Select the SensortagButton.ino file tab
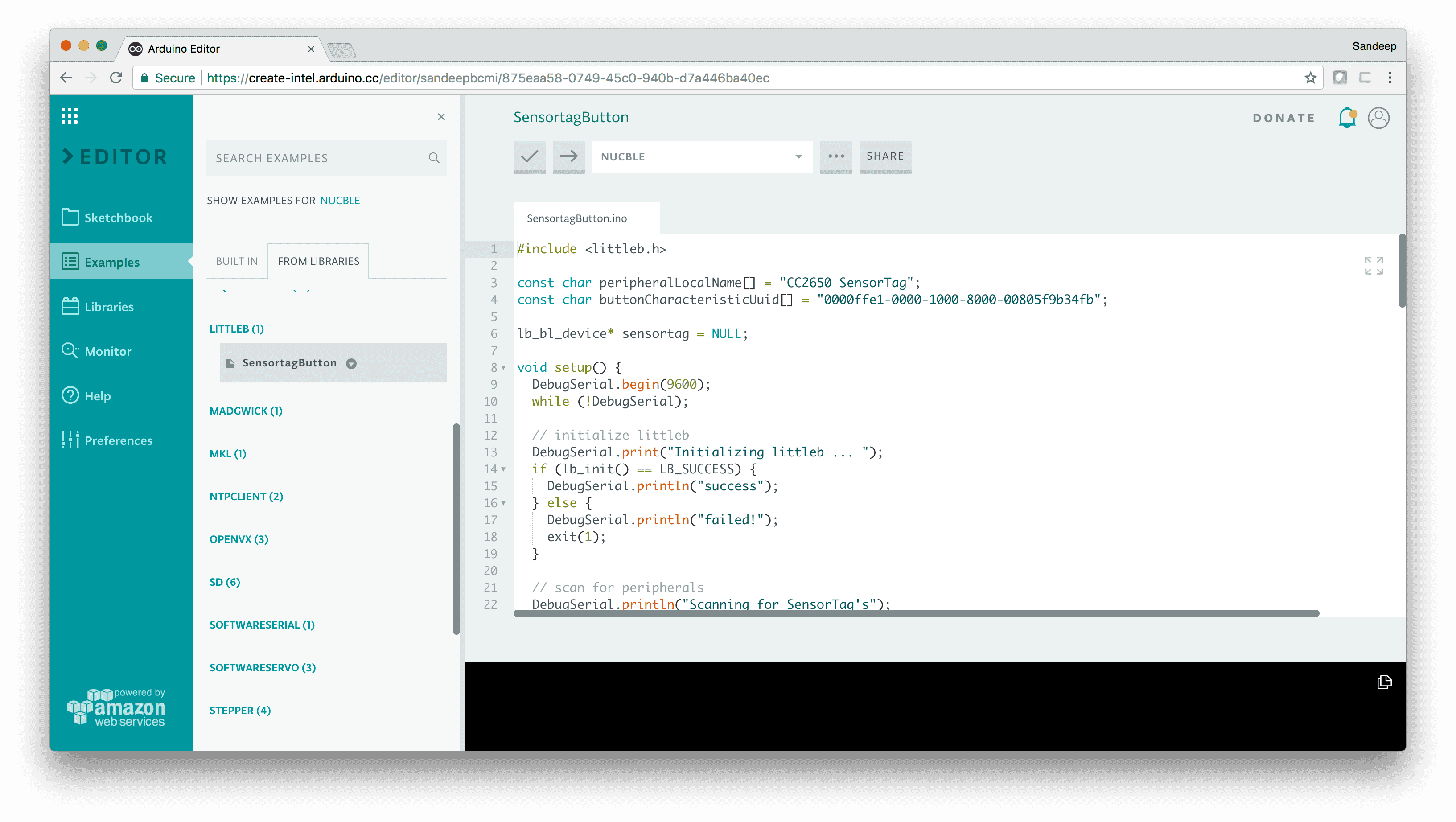 pyautogui.click(x=576, y=218)
